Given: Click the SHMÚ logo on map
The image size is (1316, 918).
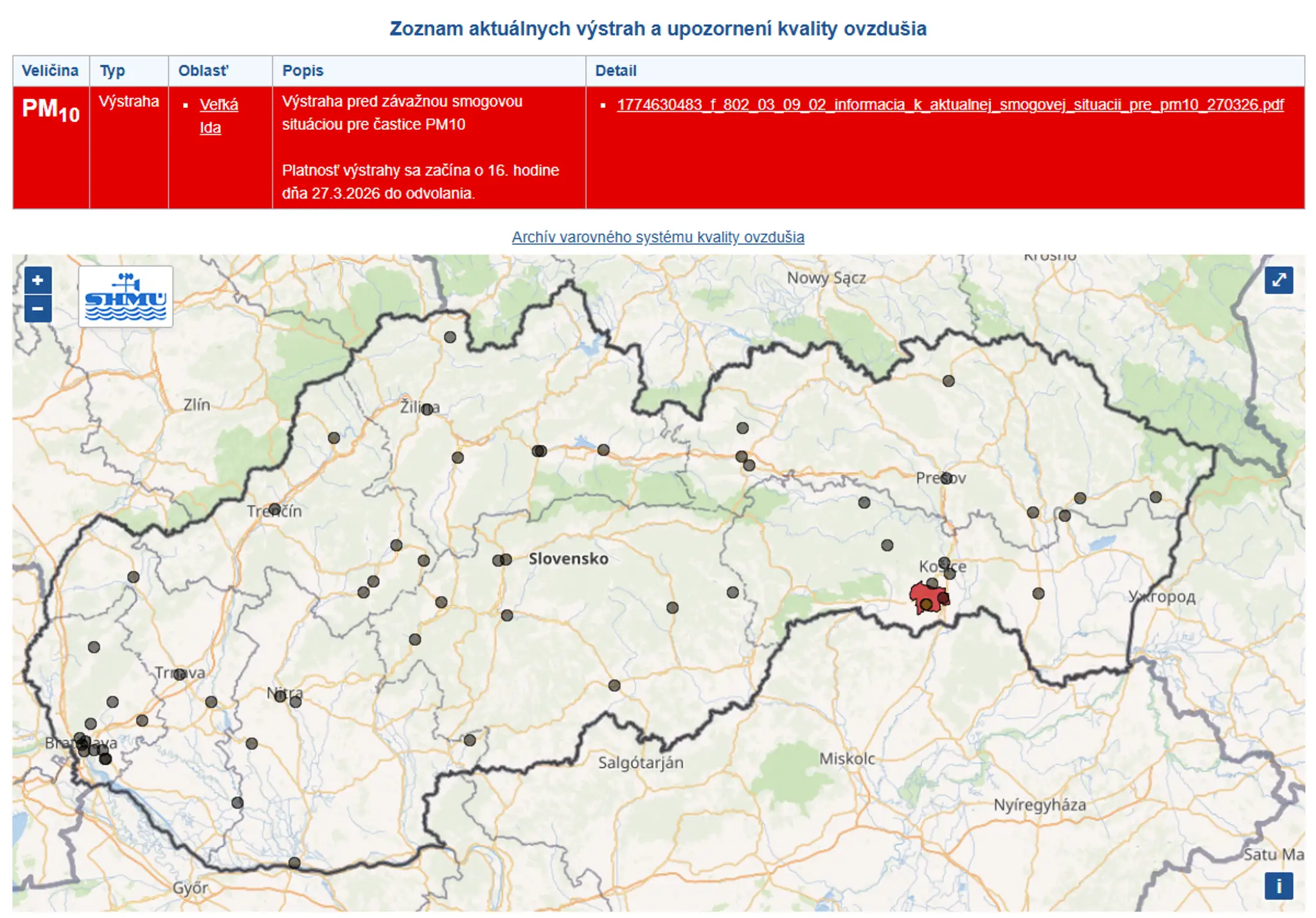Looking at the screenshot, I should tap(126, 297).
